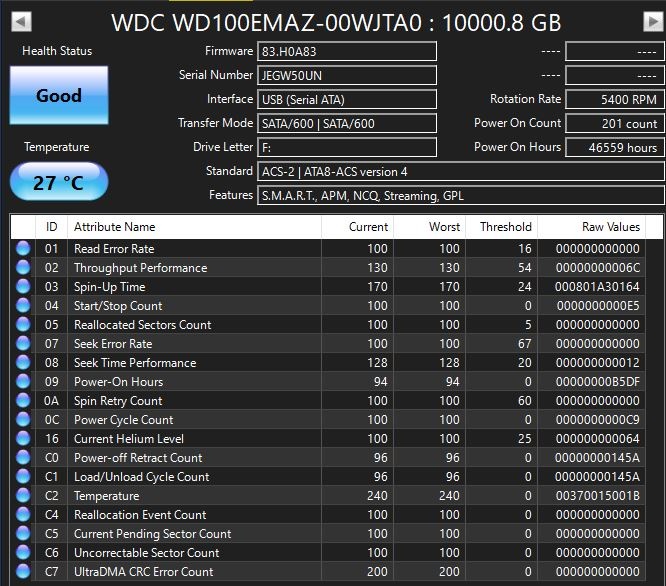This screenshot has width=666, height=586.
Task: Click status orb for Spin Retry Count
Action: pyautogui.click(x=23, y=400)
